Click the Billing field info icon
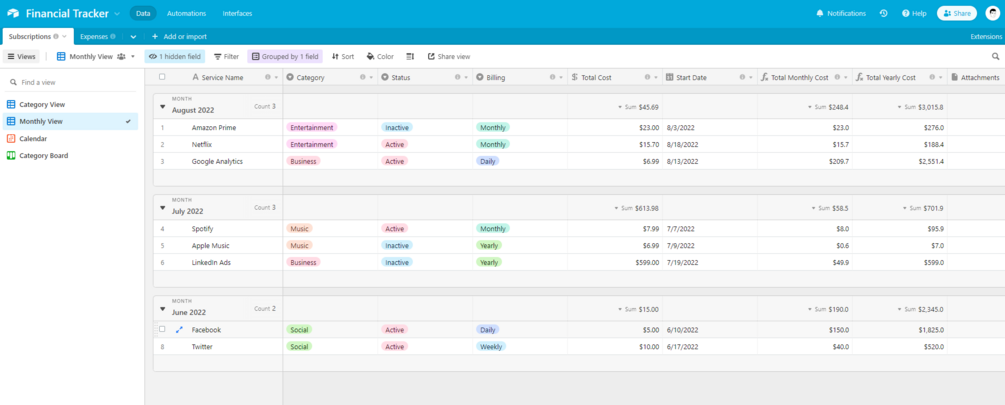The height and width of the screenshot is (405, 1005). click(x=552, y=78)
